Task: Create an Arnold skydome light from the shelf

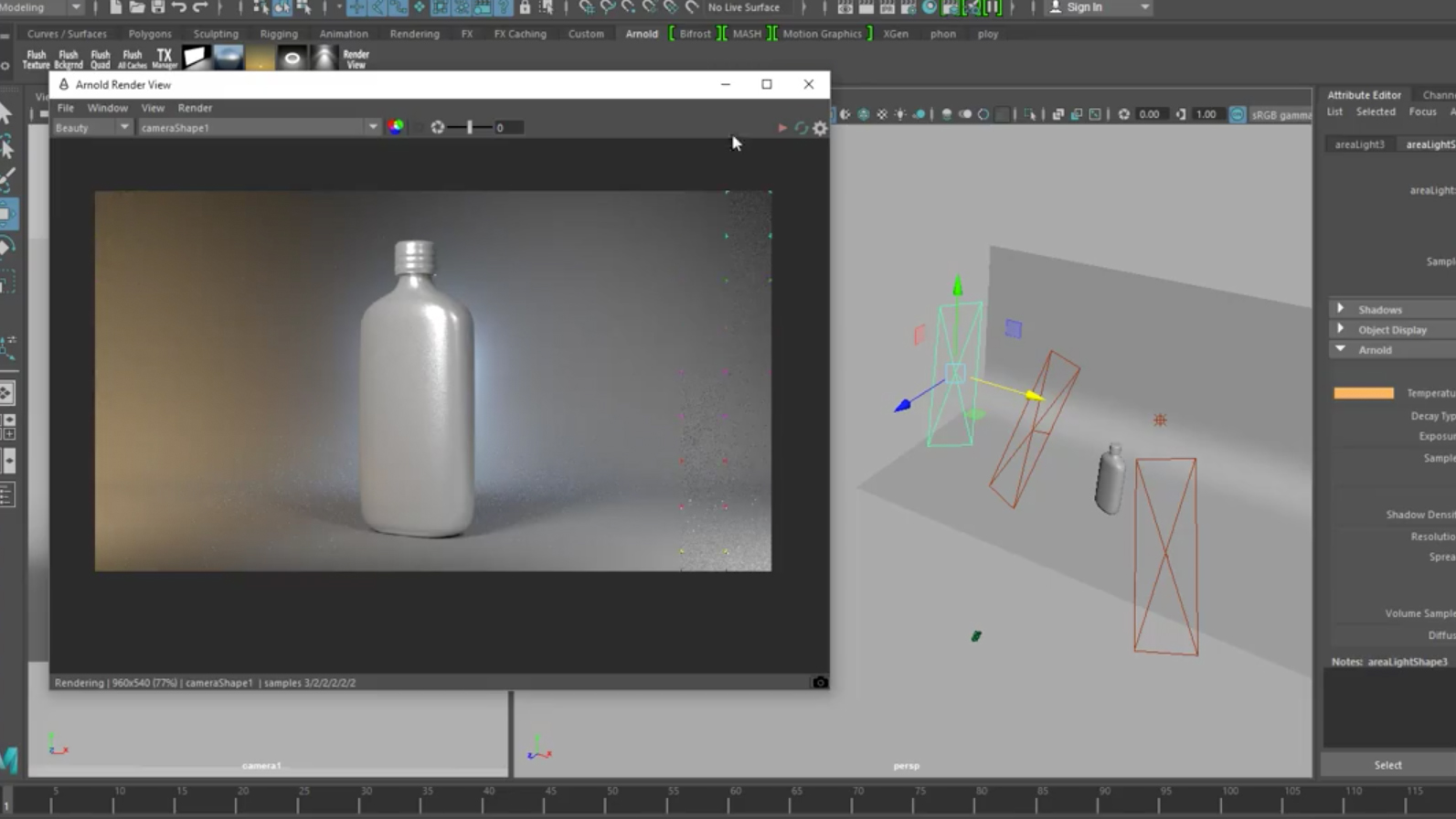Action: coord(228,58)
